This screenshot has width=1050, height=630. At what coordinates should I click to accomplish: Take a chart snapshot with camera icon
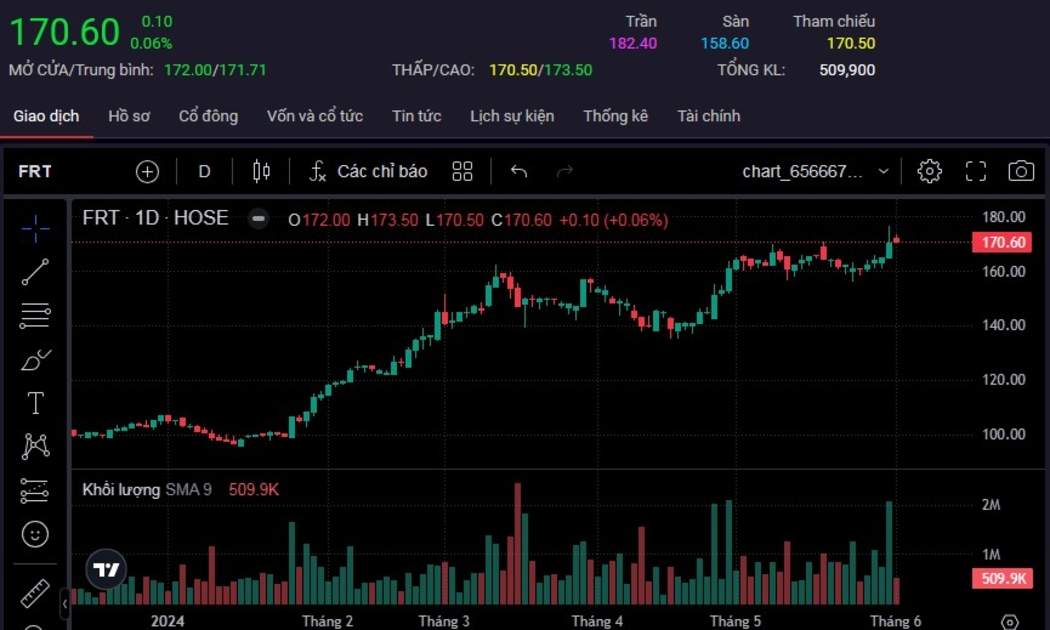point(1020,171)
